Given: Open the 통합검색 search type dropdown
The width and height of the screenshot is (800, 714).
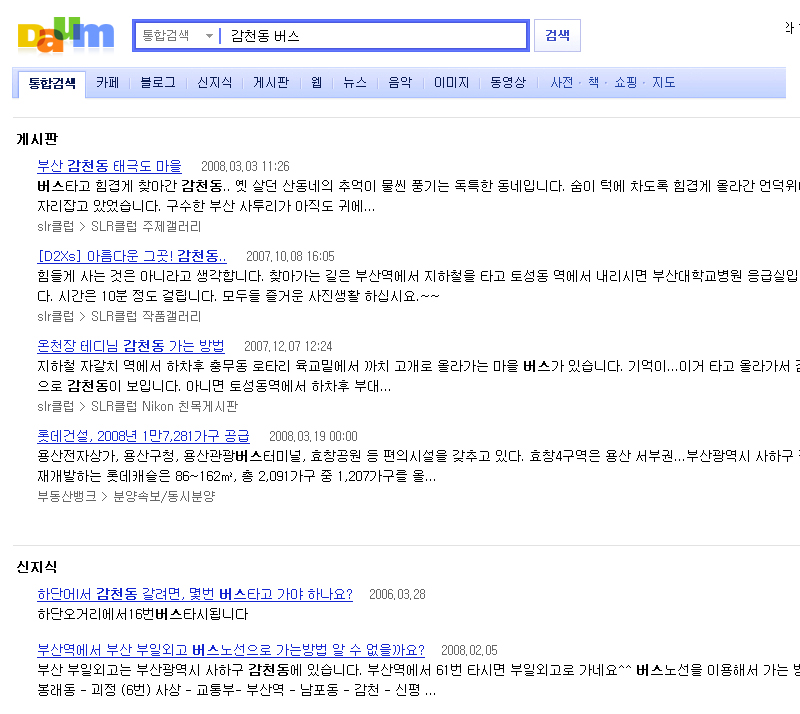Looking at the screenshot, I should tap(177, 35).
